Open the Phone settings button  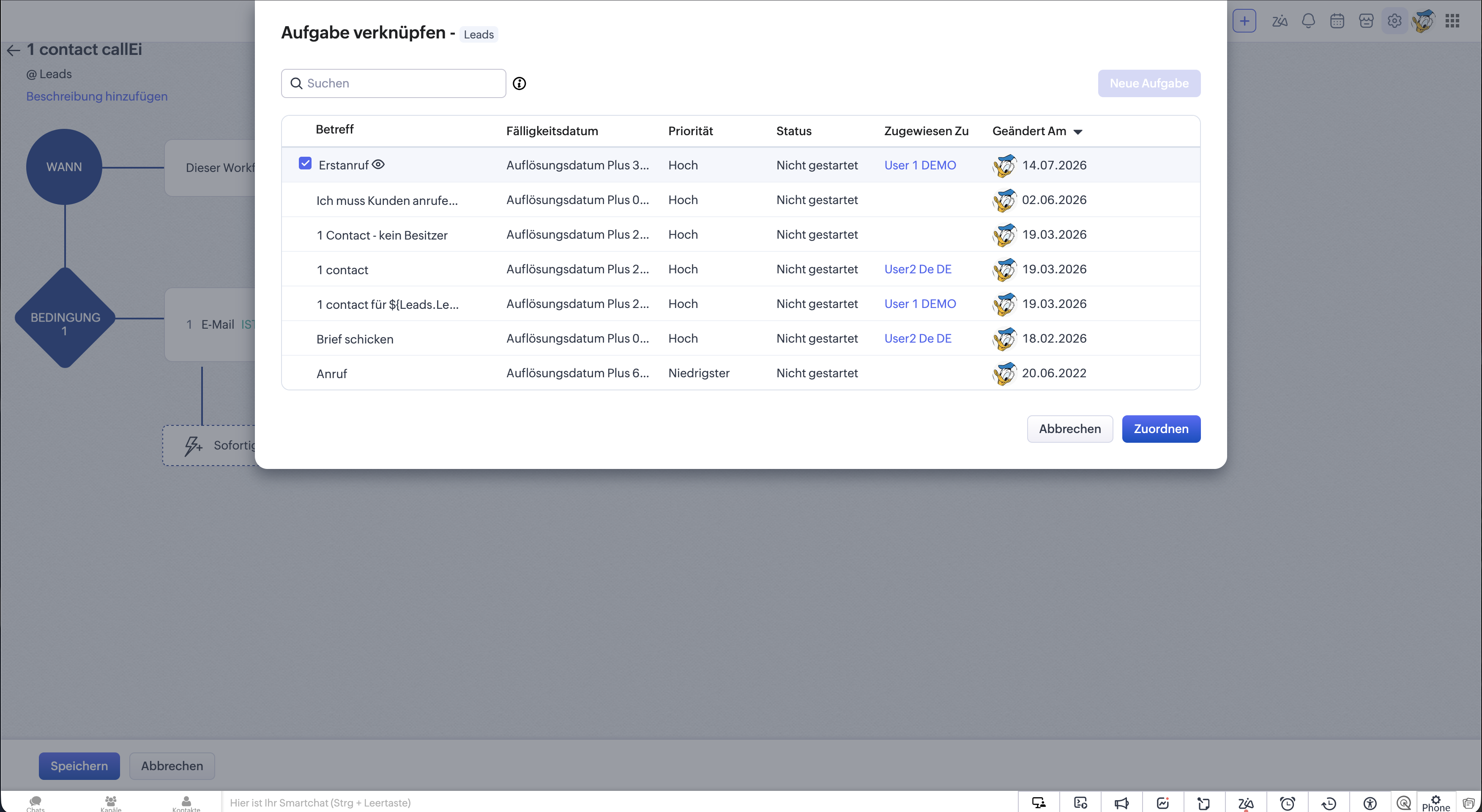(x=1436, y=803)
